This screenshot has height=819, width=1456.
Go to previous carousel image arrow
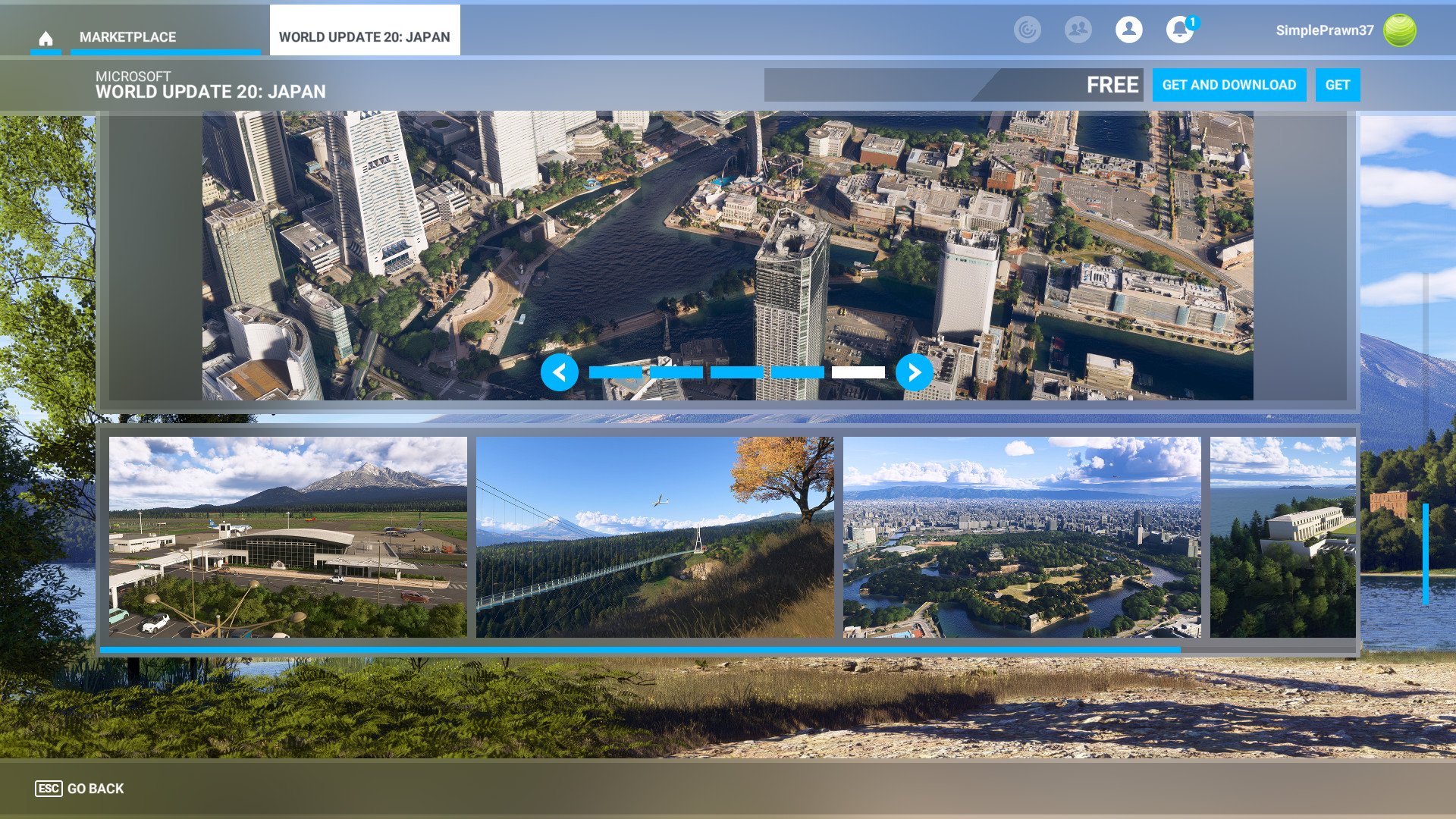pos(560,372)
